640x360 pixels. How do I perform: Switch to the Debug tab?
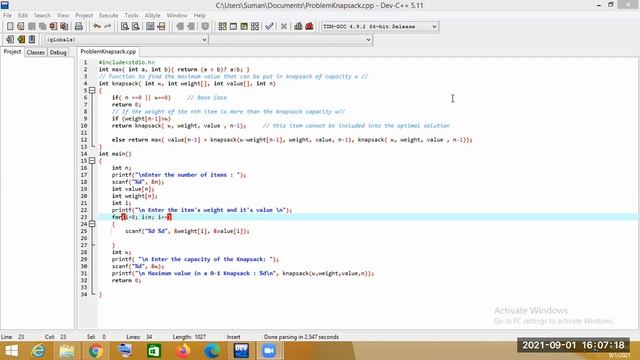58,52
